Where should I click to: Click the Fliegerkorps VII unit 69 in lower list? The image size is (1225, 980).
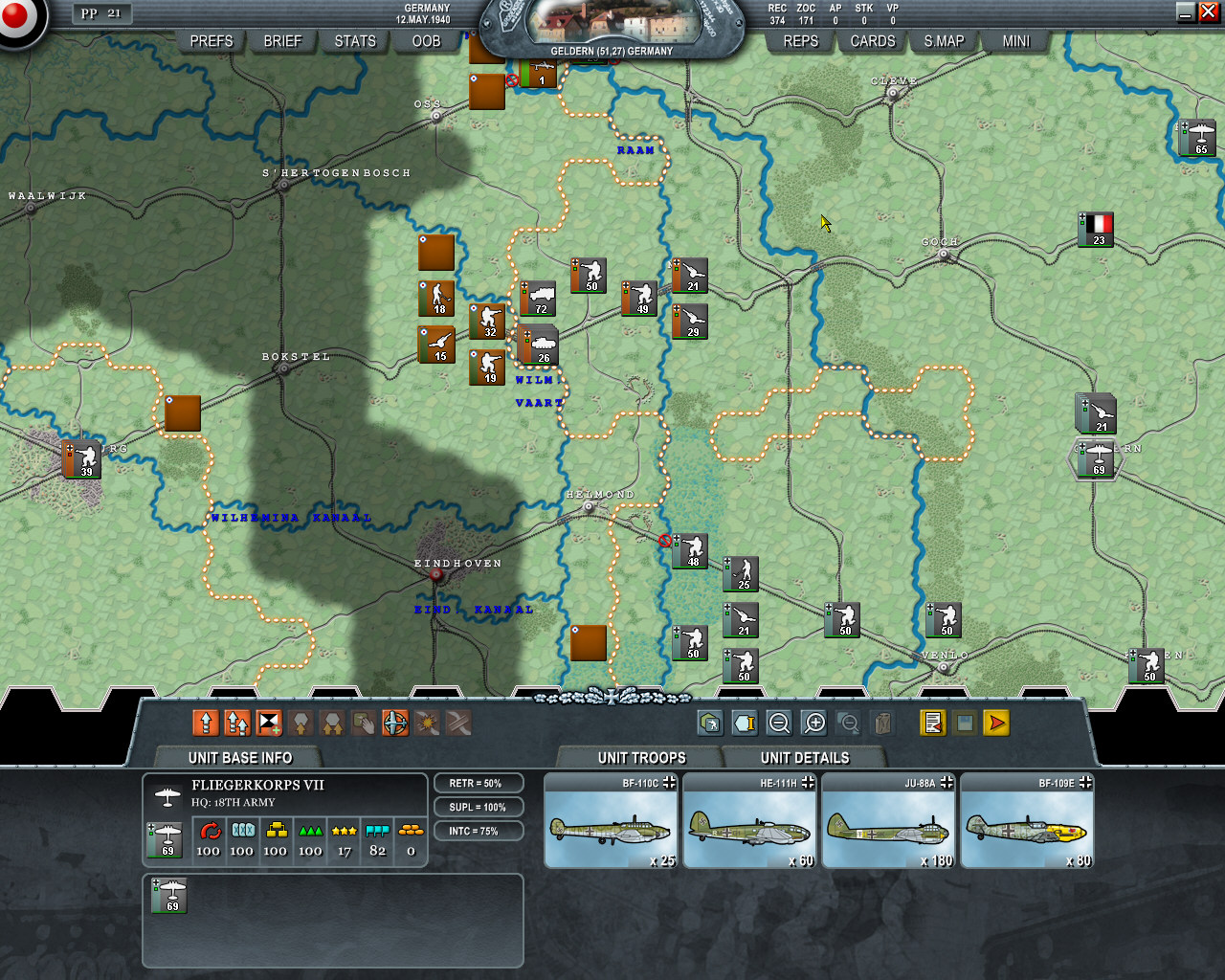point(169,896)
